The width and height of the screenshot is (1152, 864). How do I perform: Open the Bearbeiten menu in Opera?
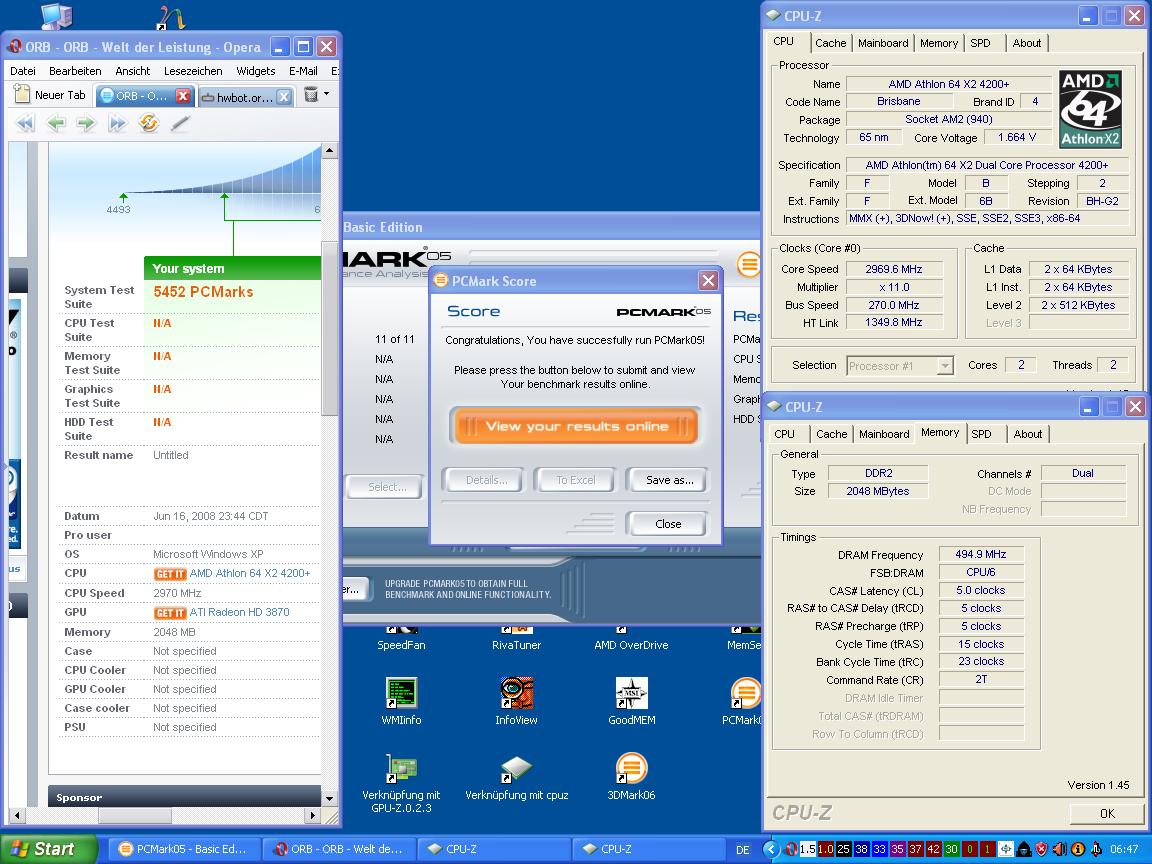75,71
